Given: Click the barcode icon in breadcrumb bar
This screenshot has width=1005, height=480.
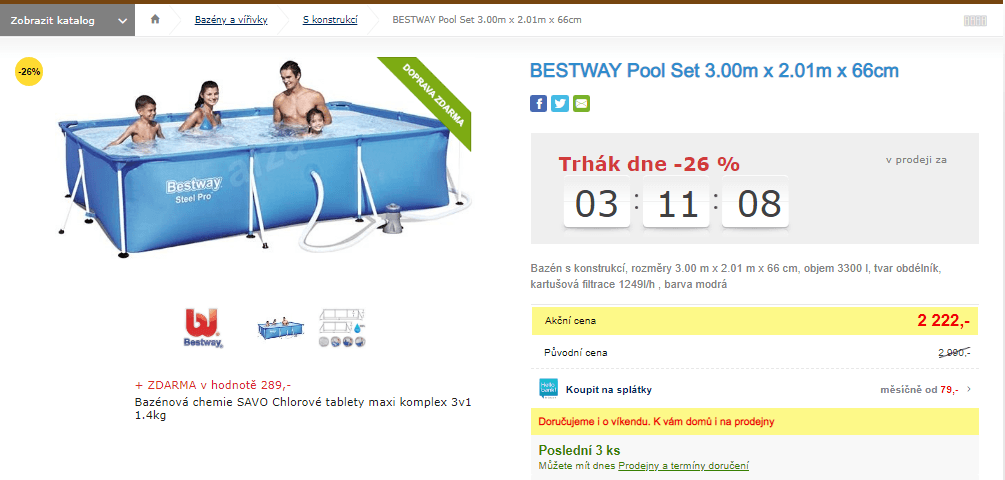Looking at the screenshot, I should pos(974,20).
